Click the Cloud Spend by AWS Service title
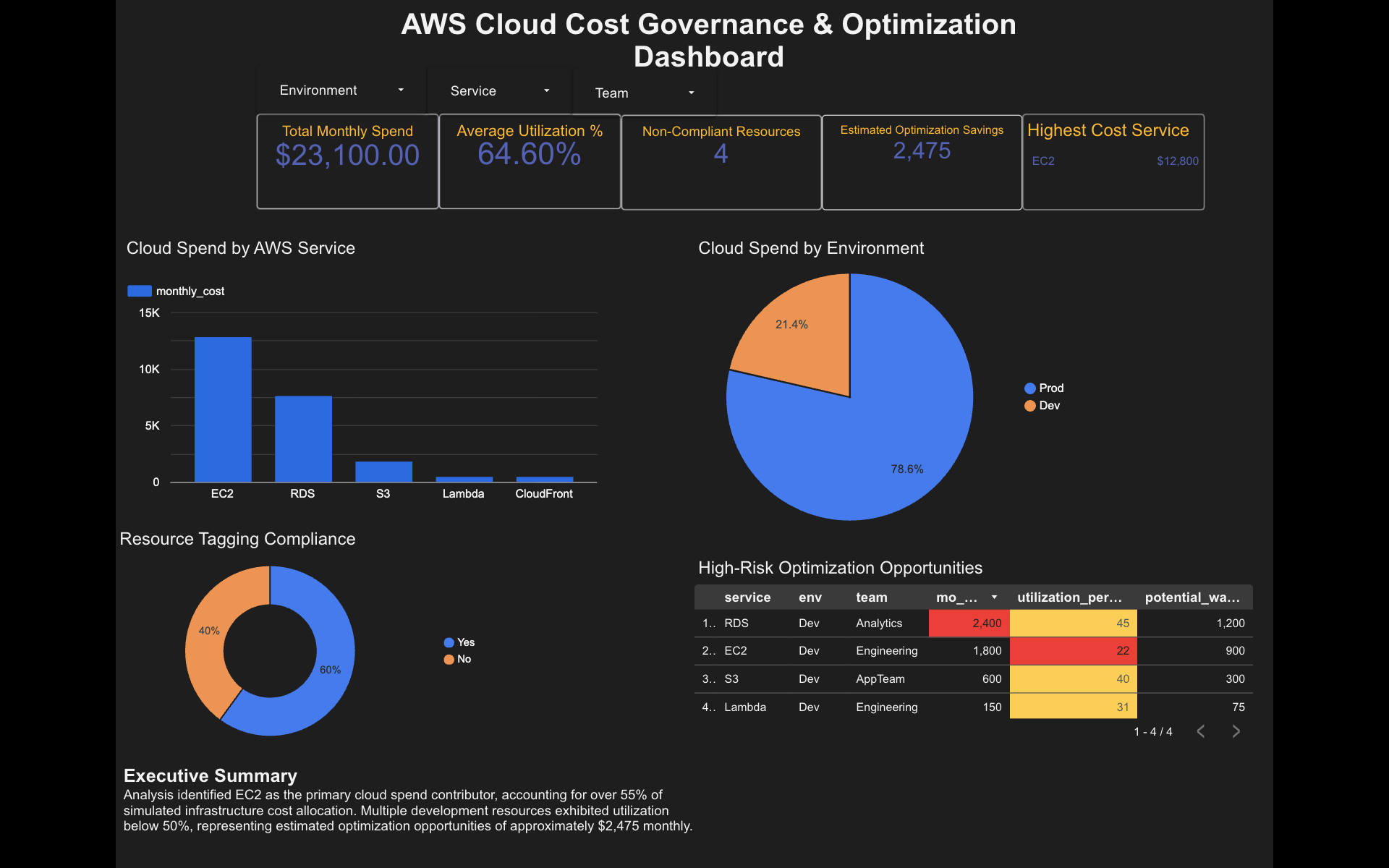 point(241,248)
